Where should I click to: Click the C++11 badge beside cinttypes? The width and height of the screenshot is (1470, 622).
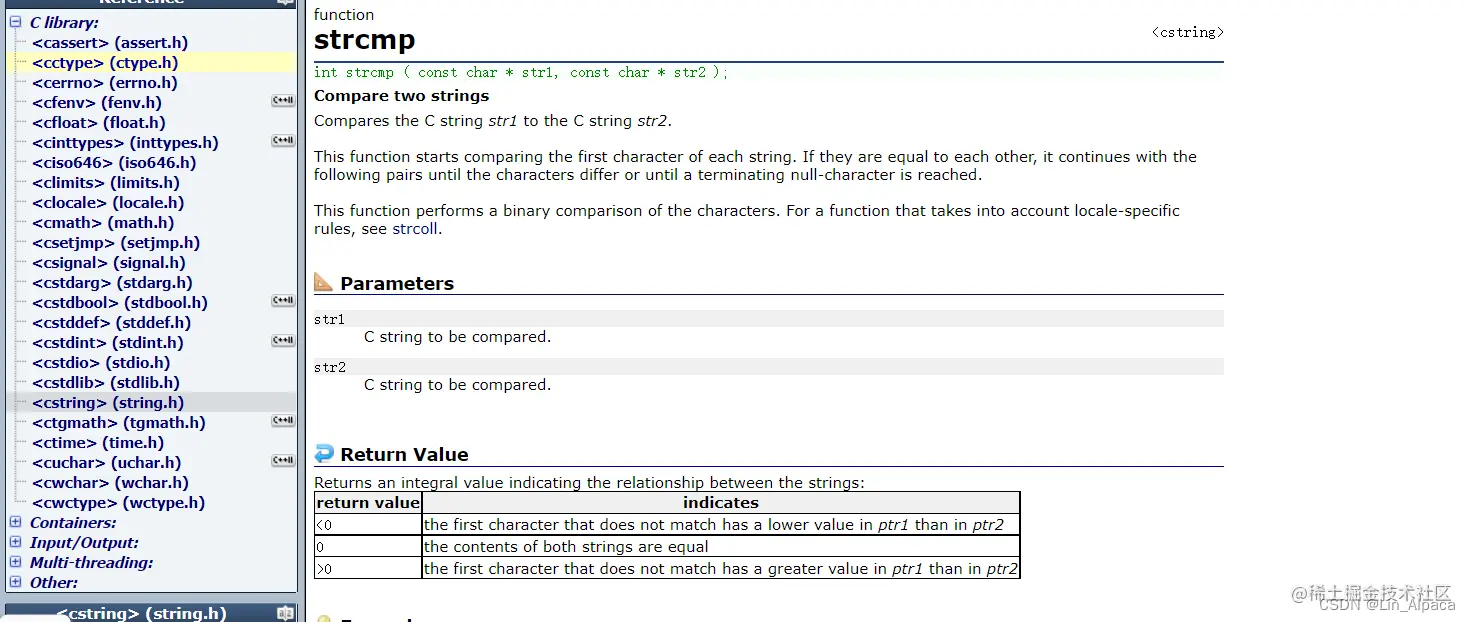tap(283, 141)
